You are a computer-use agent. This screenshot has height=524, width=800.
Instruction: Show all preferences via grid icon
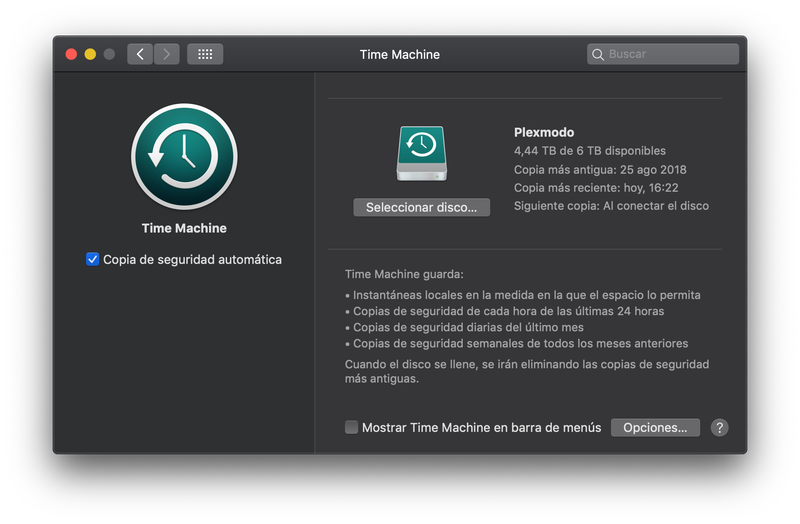[205, 54]
